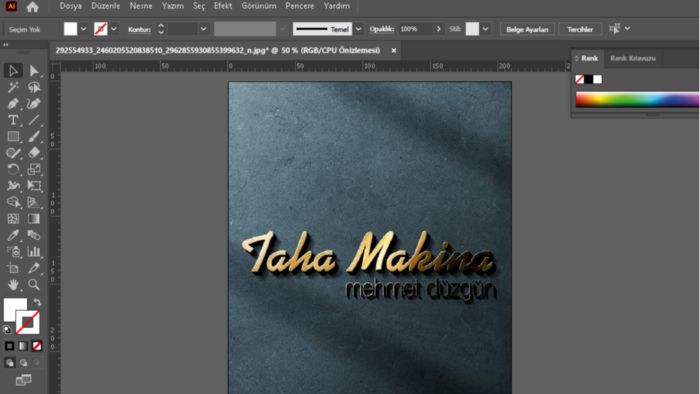
Task: Open Stil graphic style dropdown
Action: [x=485, y=29]
